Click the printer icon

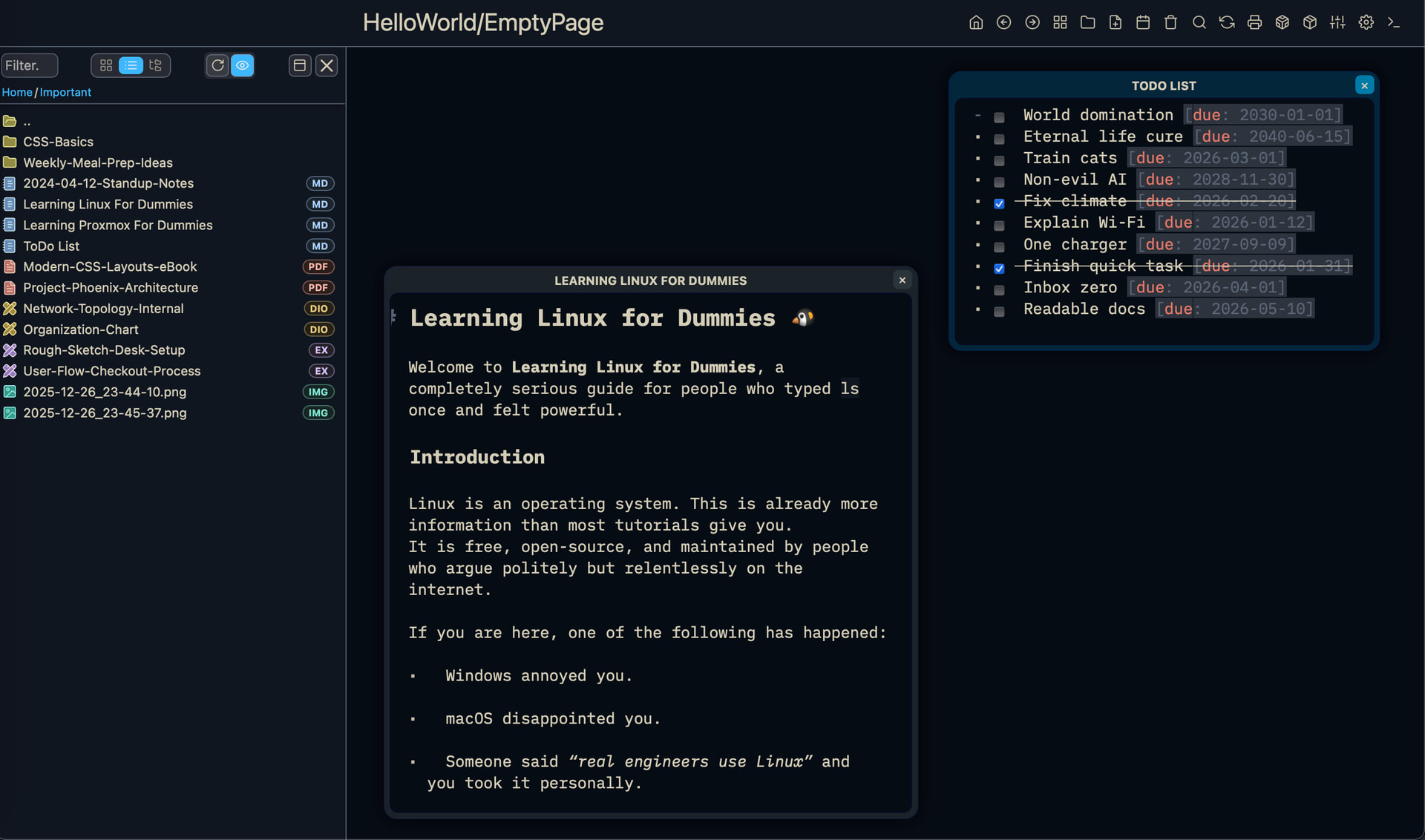(x=1254, y=22)
